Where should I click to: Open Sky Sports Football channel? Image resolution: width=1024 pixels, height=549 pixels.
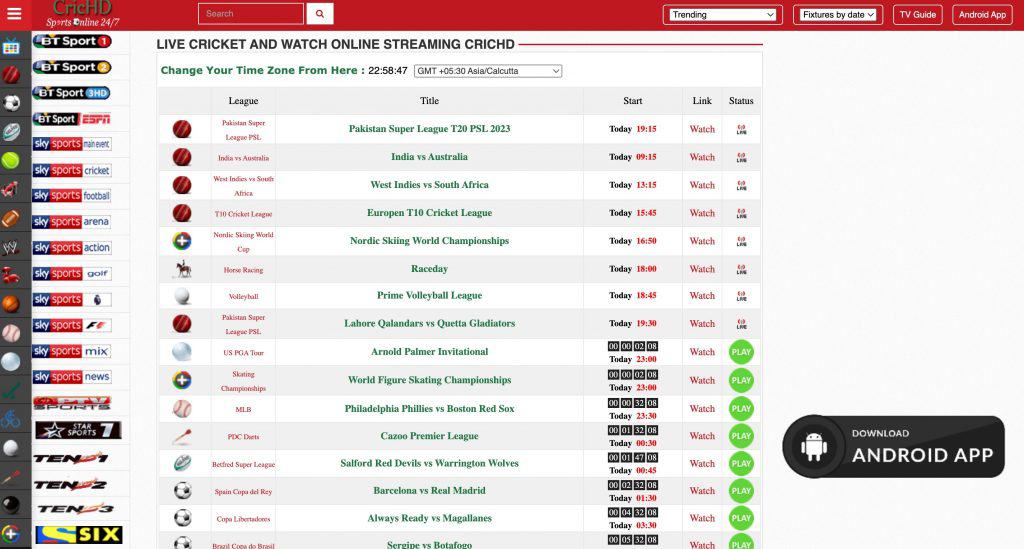pyautogui.click(x=72, y=196)
